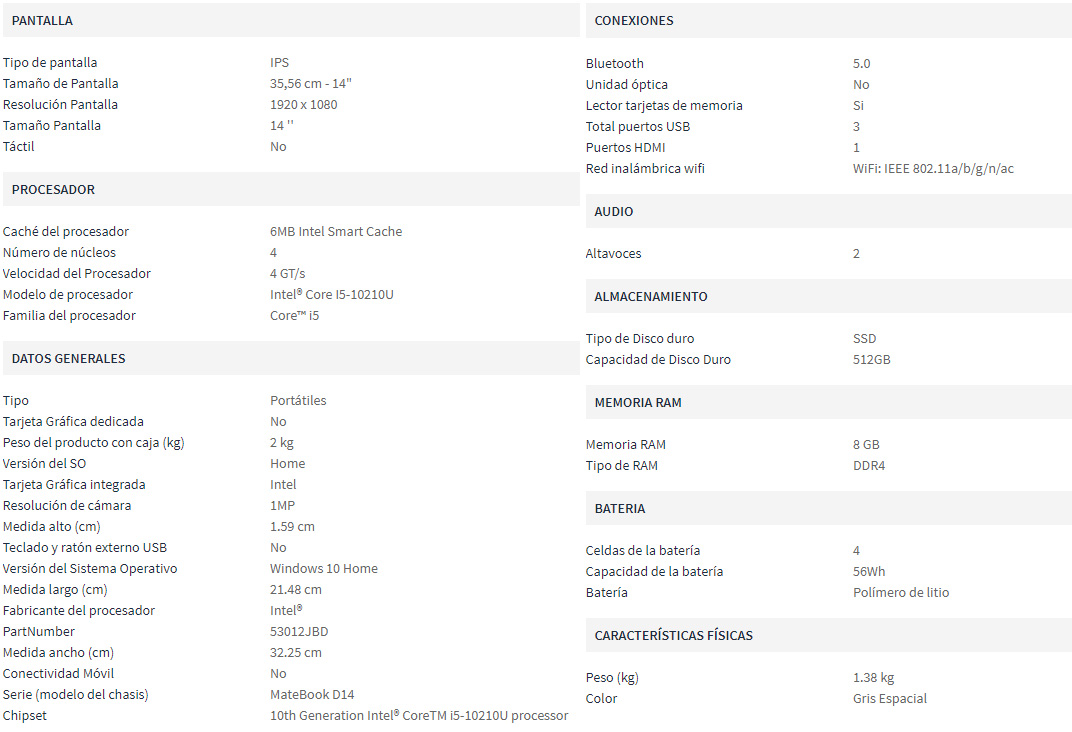Click the Capacidad de la batería label
This screenshot has width=1072, height=732.
[654, 571]
